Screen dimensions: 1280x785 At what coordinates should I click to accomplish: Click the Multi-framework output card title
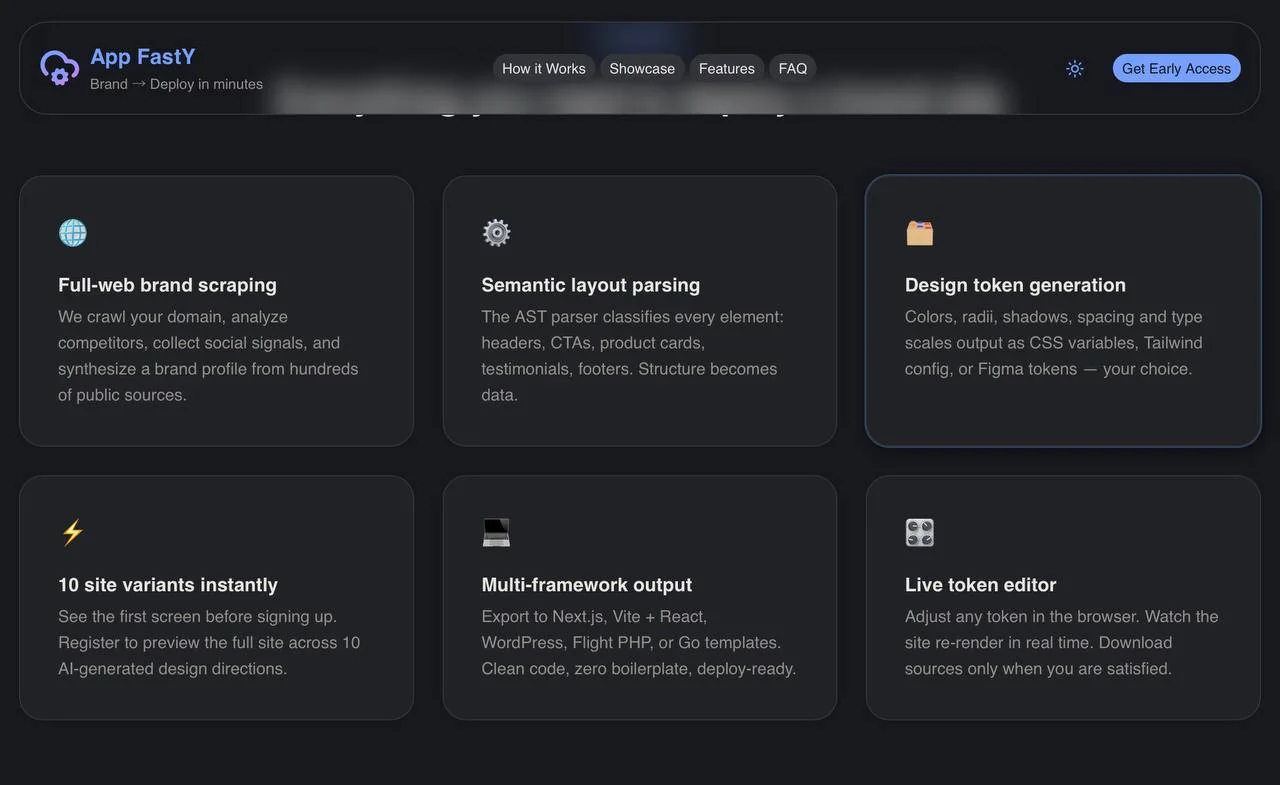(587, 585)
